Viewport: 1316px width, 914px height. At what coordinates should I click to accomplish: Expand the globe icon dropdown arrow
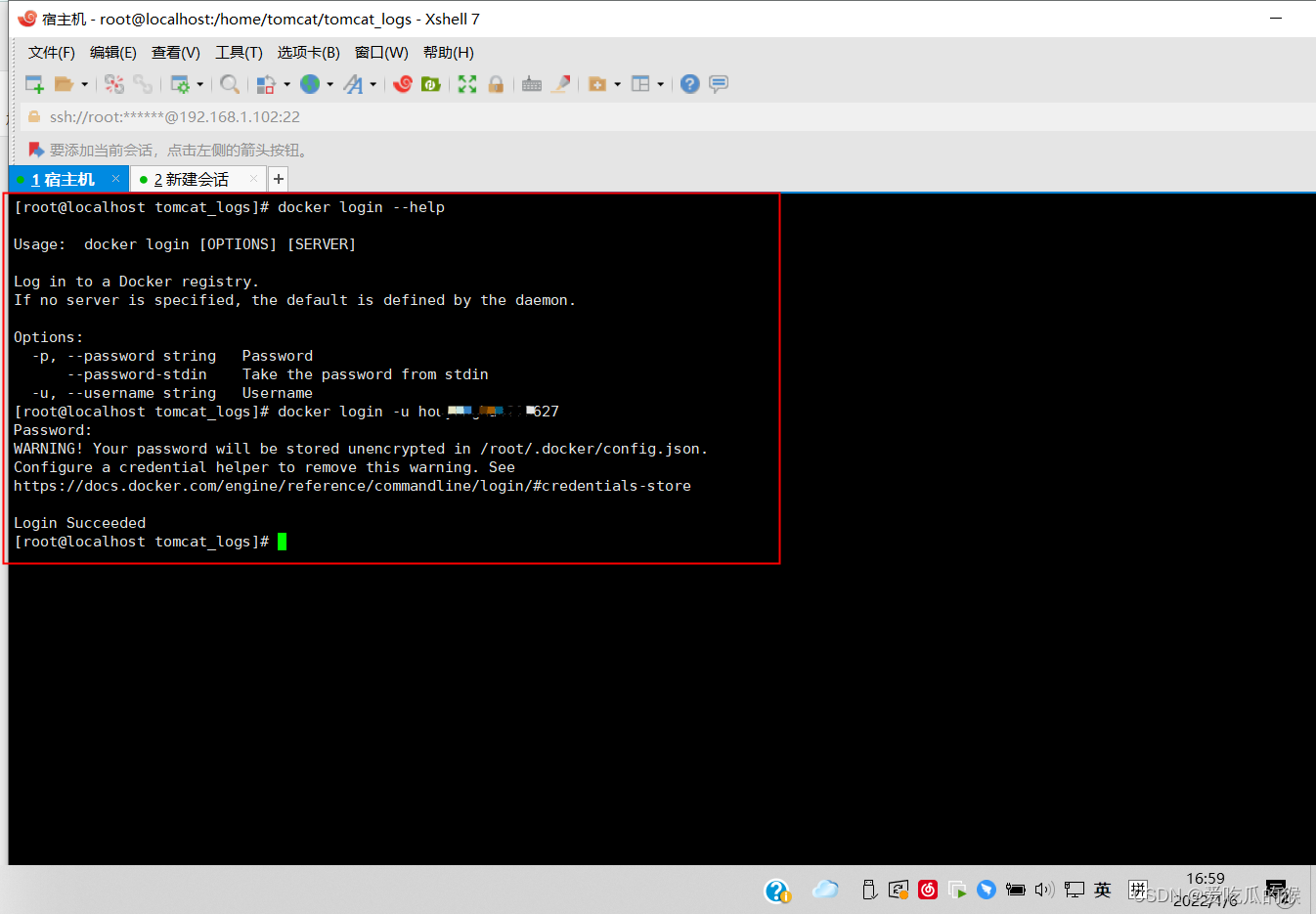[329, 84]
